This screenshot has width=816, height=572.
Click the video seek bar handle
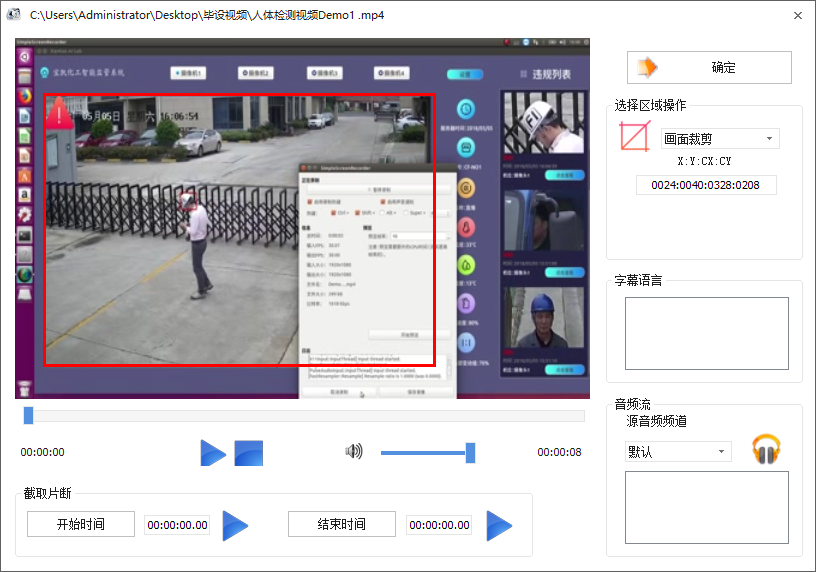point(28,415)
